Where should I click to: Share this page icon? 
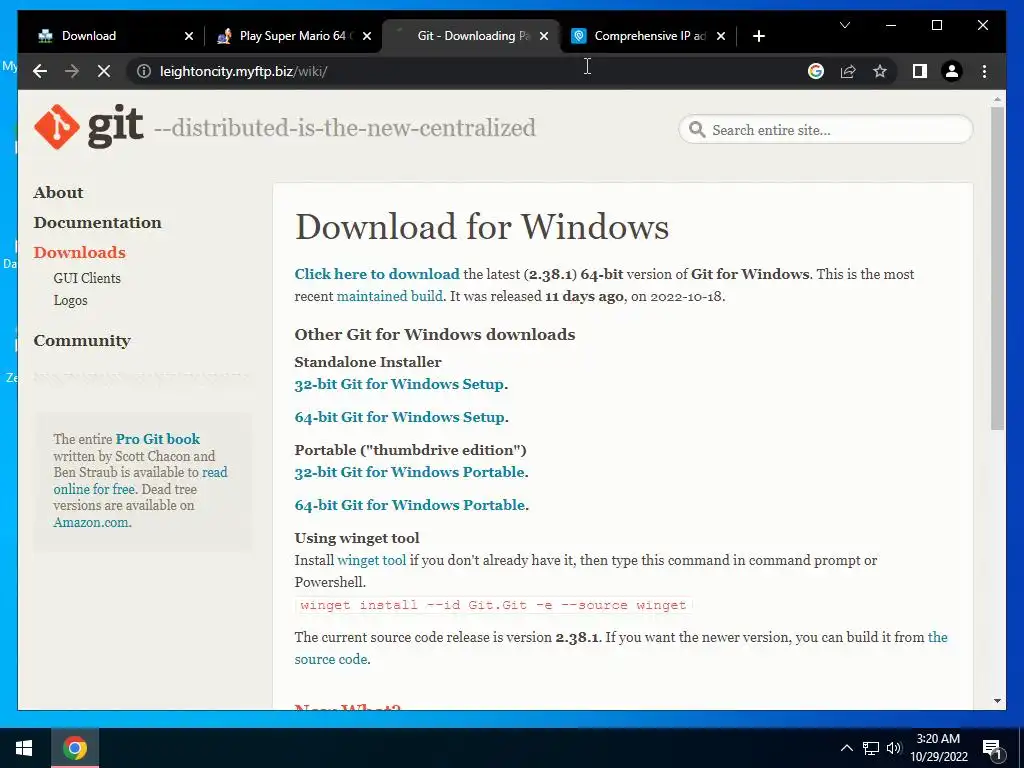[848, 71]
